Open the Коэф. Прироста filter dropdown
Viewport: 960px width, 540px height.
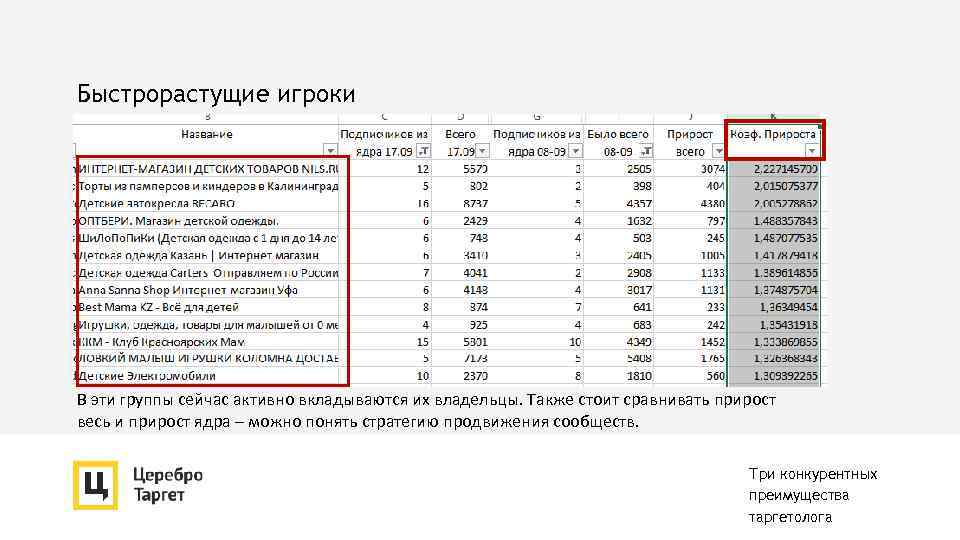pyautogui.click(x=812, y=151)
